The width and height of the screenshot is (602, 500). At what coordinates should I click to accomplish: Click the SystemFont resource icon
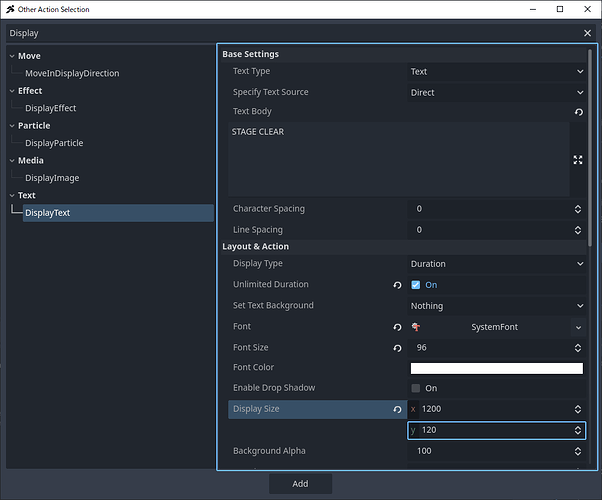coord(416,327)
